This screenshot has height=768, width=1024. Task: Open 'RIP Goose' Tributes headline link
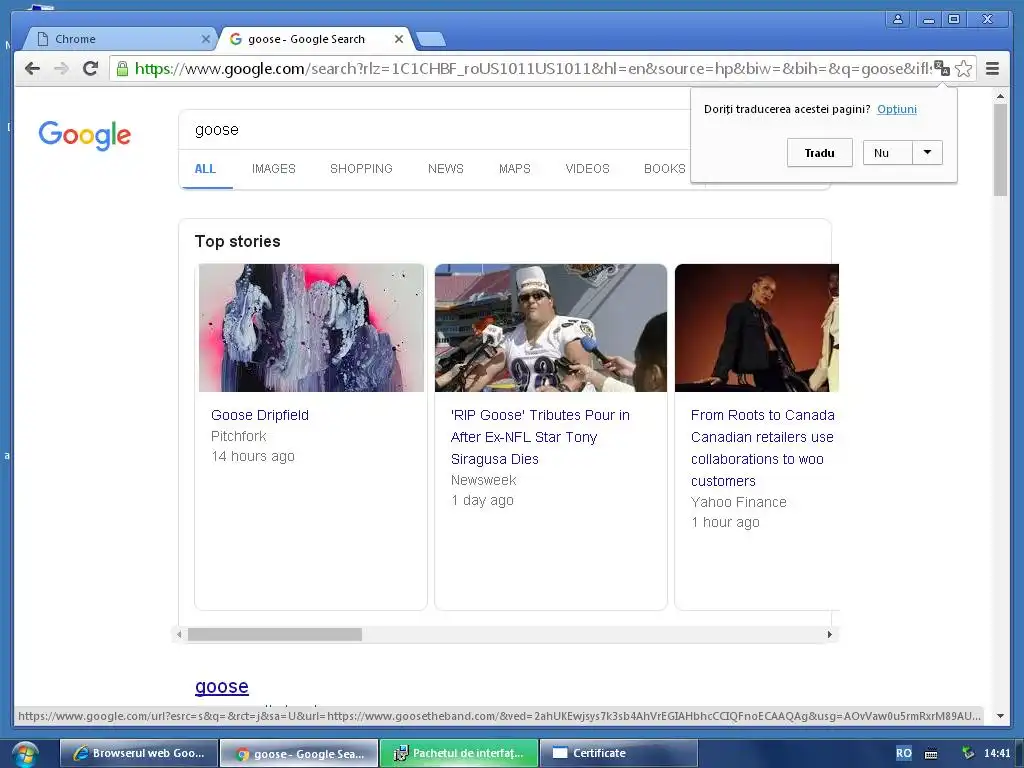[x=540, y=437]
